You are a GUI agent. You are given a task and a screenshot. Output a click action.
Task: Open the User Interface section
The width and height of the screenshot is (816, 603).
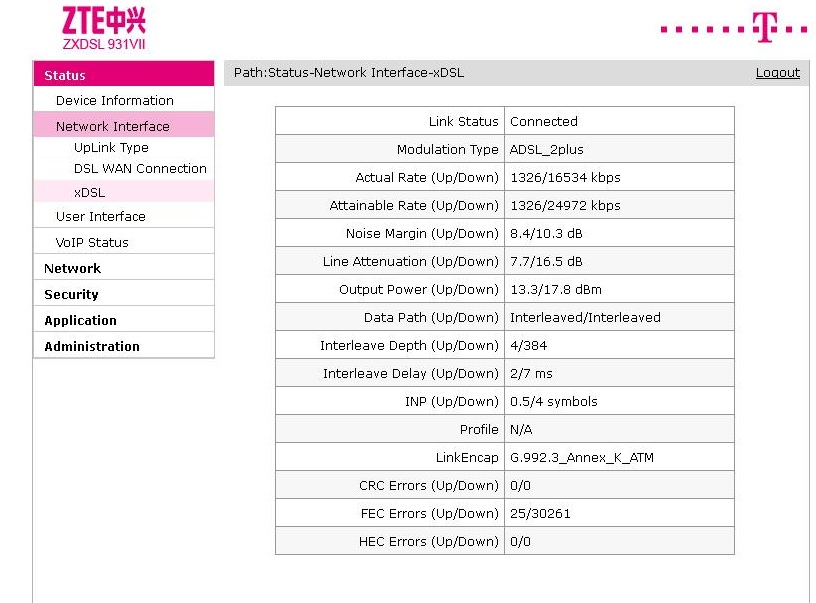coord(100,216)
